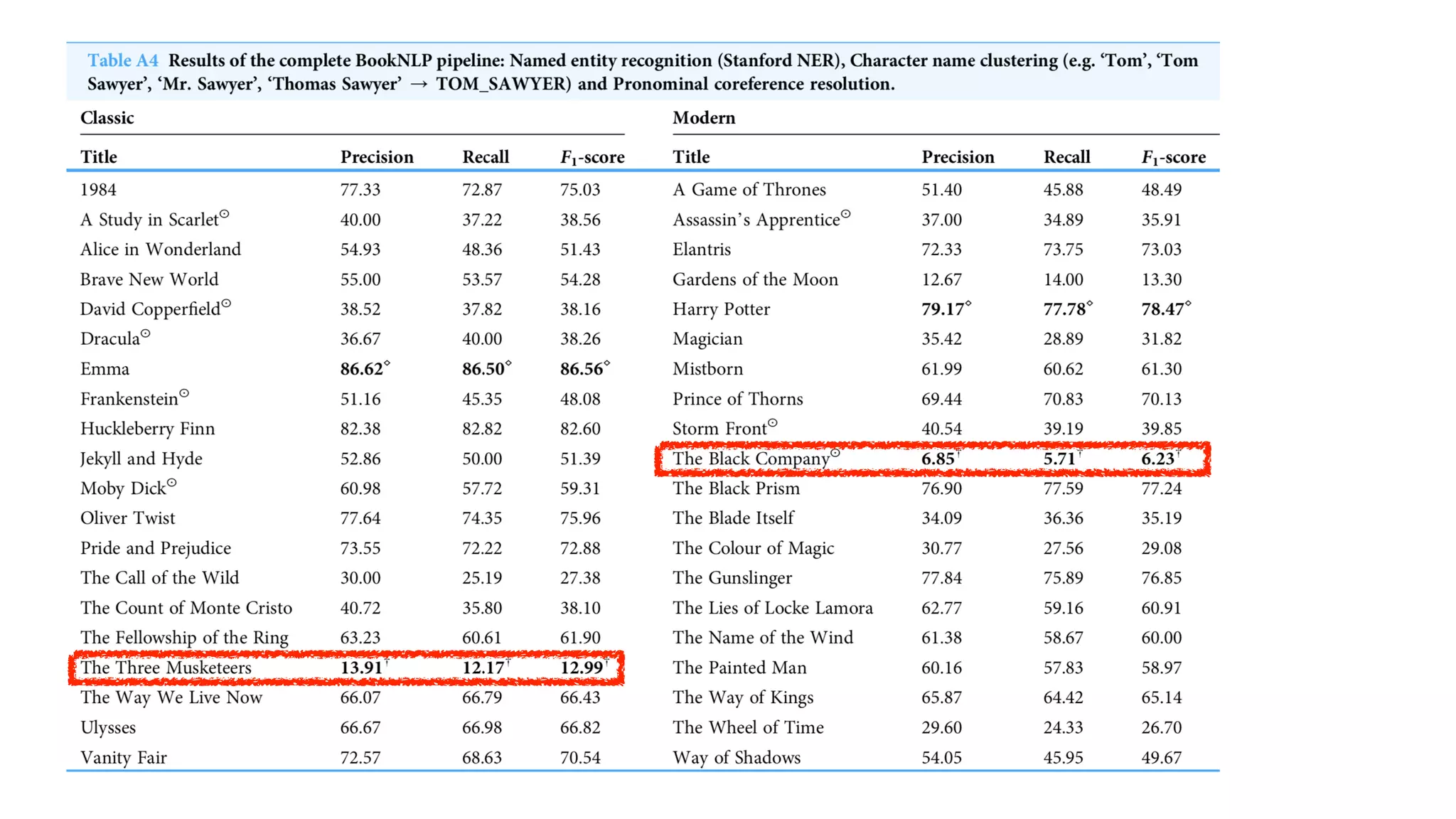This screenshot has height=819, width=1456.
Task: Click the circle marker after 'Moby Dick'
Action: 171,483
